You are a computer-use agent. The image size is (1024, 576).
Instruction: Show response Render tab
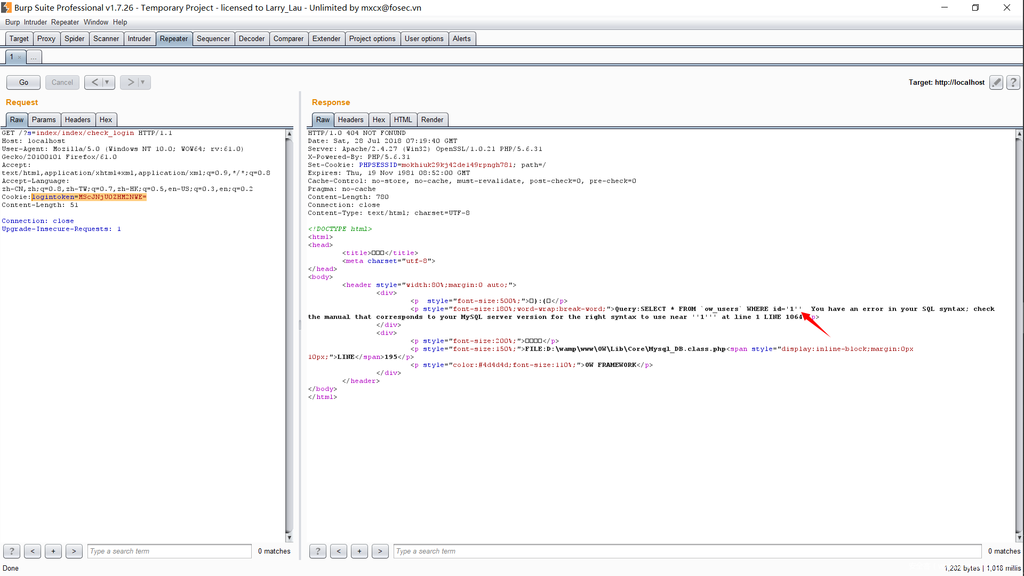pos(432,119)
